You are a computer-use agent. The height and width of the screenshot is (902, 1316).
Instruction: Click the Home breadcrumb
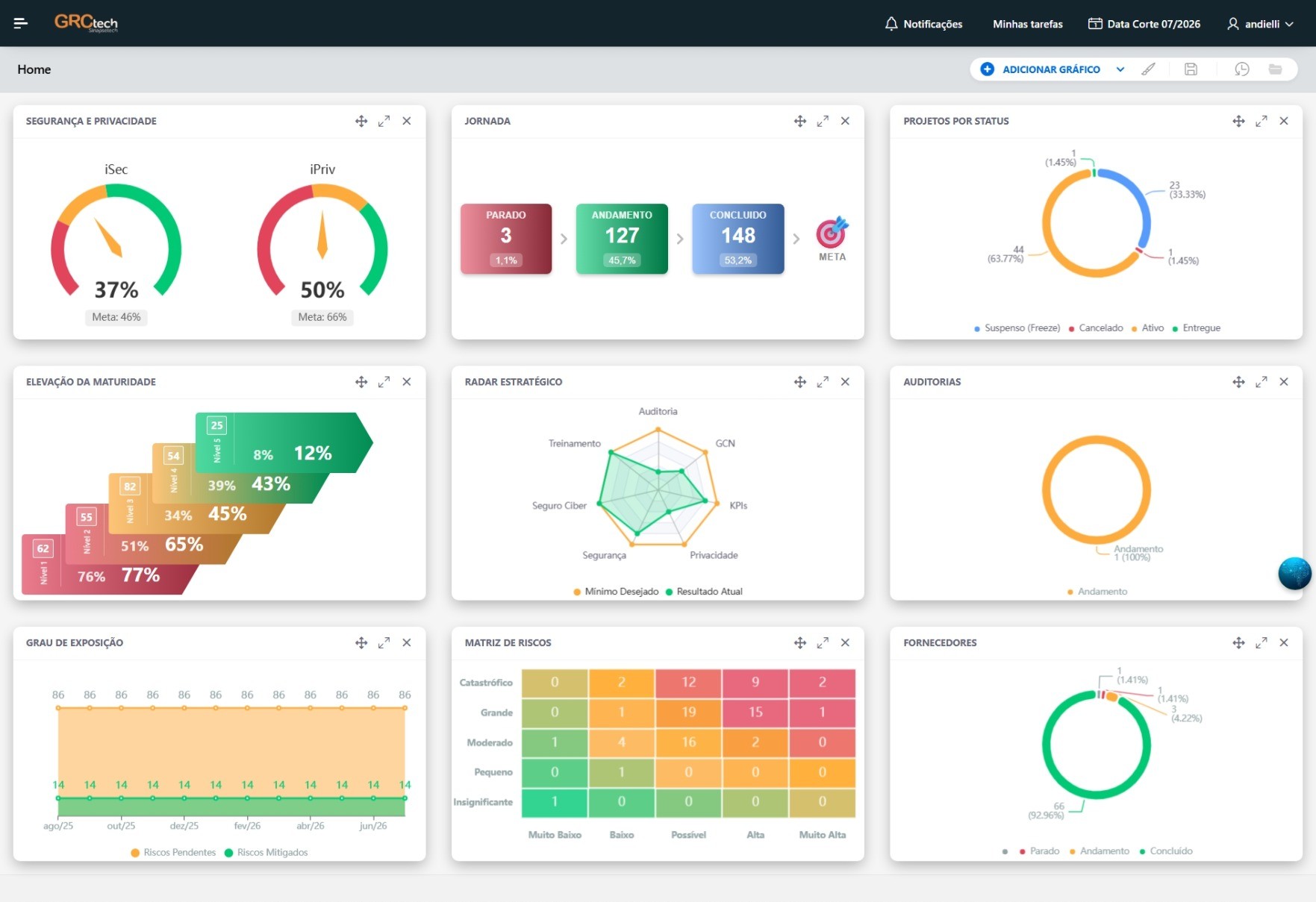click(34, 69)
